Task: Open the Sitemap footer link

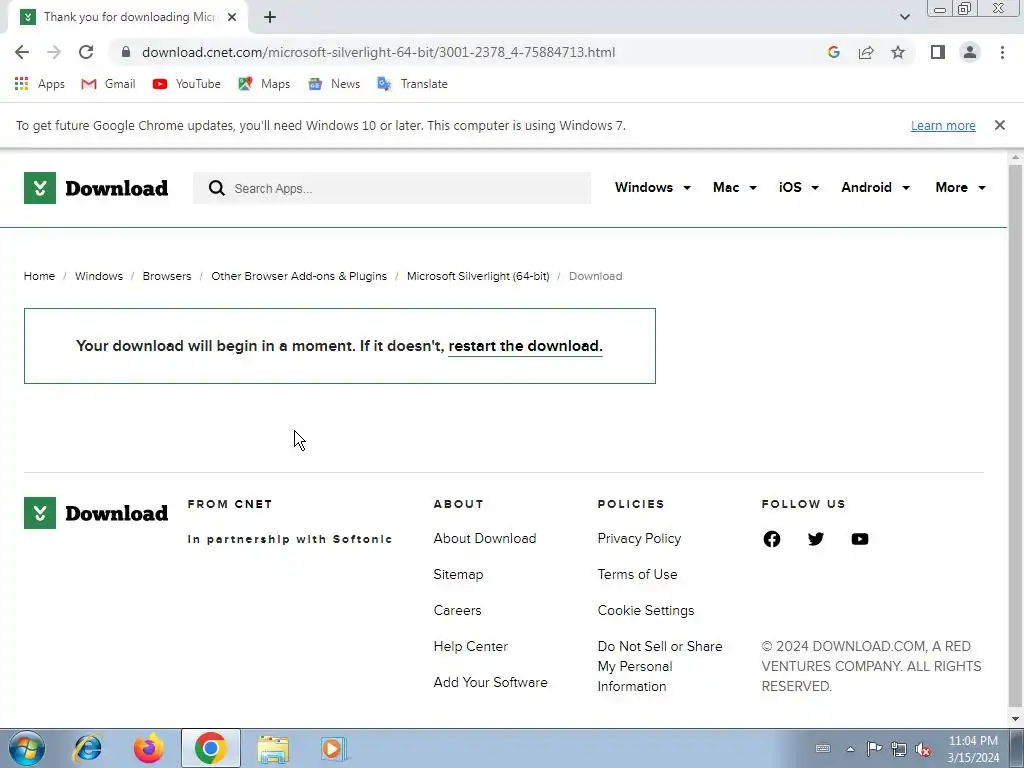Action: tap(458, 575)
